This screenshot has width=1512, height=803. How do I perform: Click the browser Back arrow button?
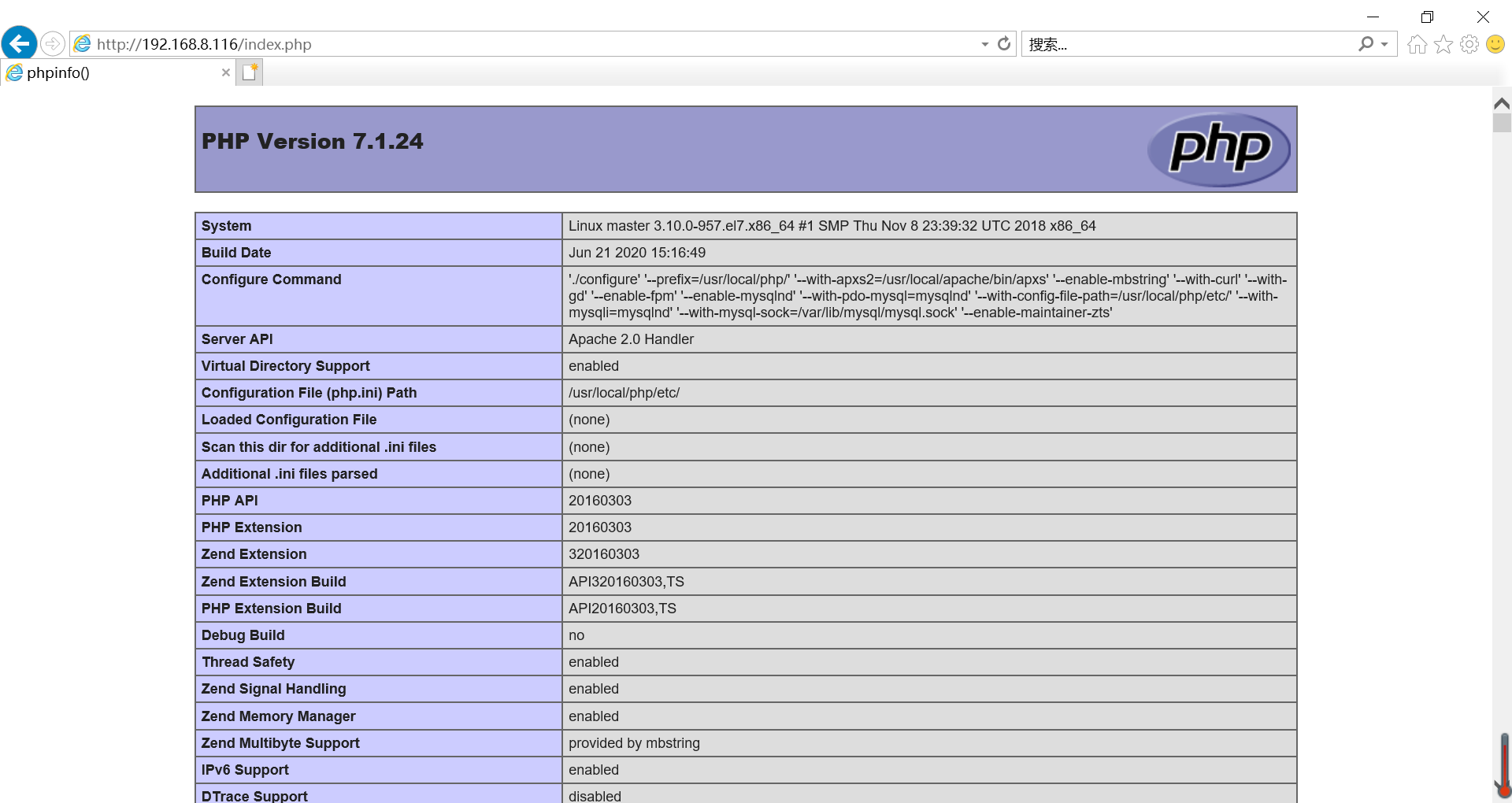[x=20, y=43]
